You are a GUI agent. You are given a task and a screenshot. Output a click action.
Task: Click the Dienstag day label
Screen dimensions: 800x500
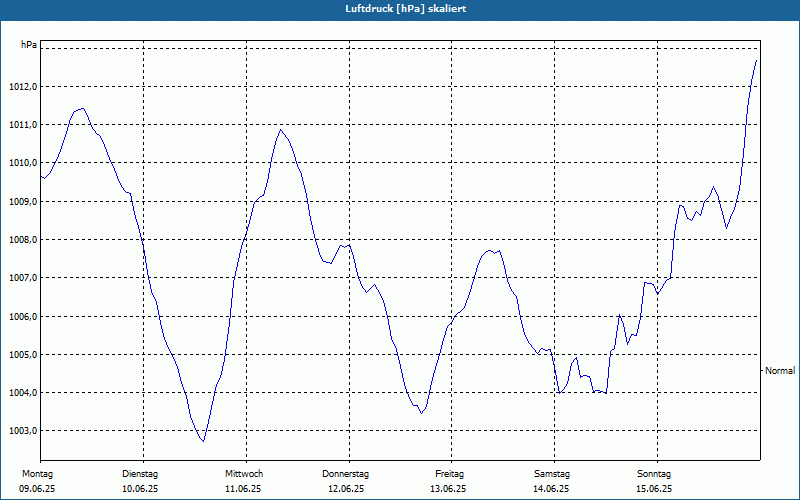click(140, 474)
